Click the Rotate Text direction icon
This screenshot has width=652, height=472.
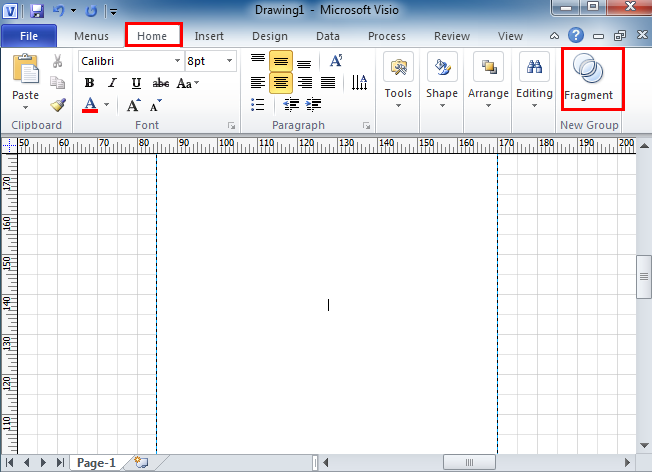click(x=359, y=82)
